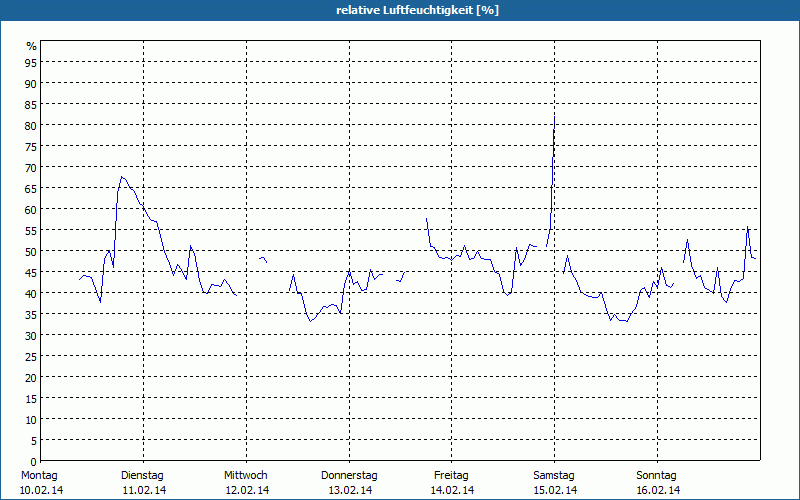The image size is (800, 500).
Task: Click the 'Sonntag' day label
Action: pyautogui.click(x=657, y=475)
